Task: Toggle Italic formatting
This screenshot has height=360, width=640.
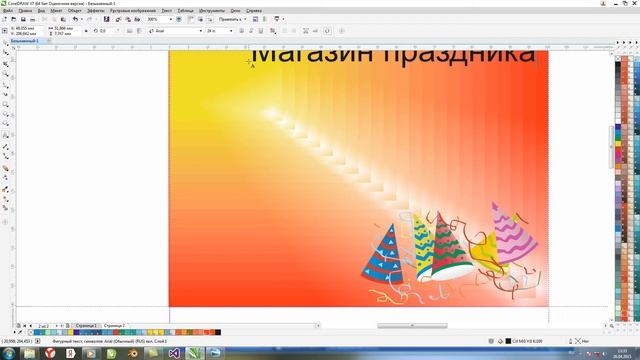Action: coord(251,31)
